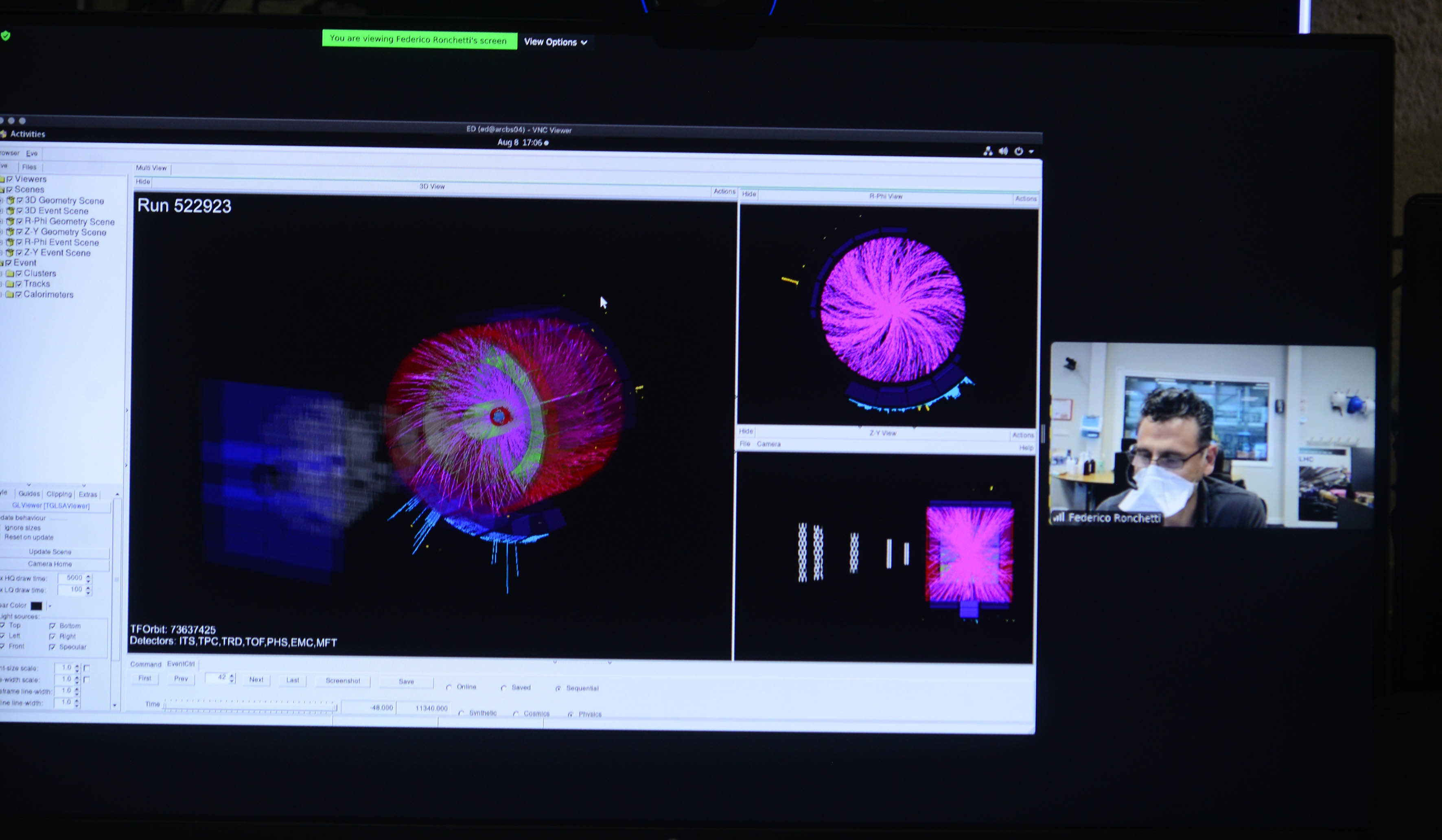This screenshot has width=1442, height=840.
Task: Click the LQ draw time stepper arrows
Action: [x=88, y=590]
